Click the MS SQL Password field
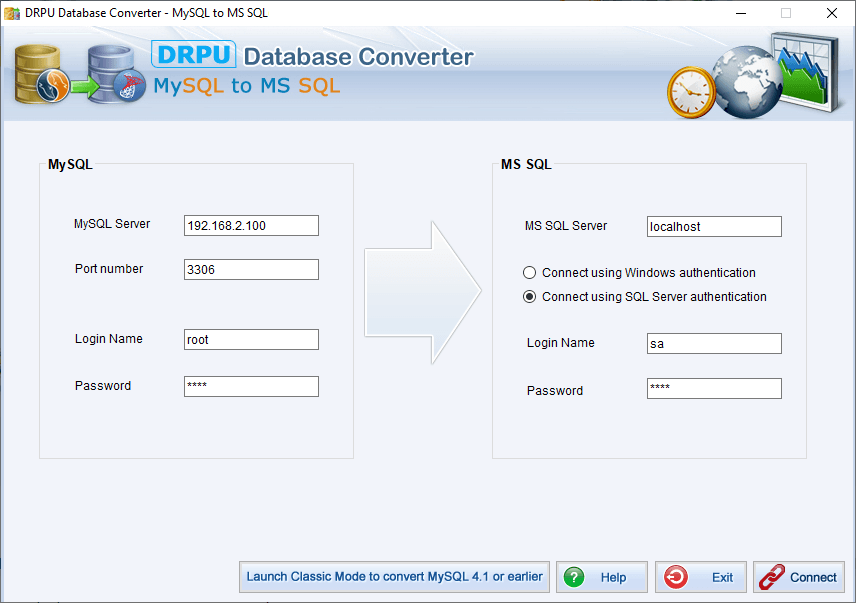This screenshot has height=603, width=856. click(x=714, y=389)
